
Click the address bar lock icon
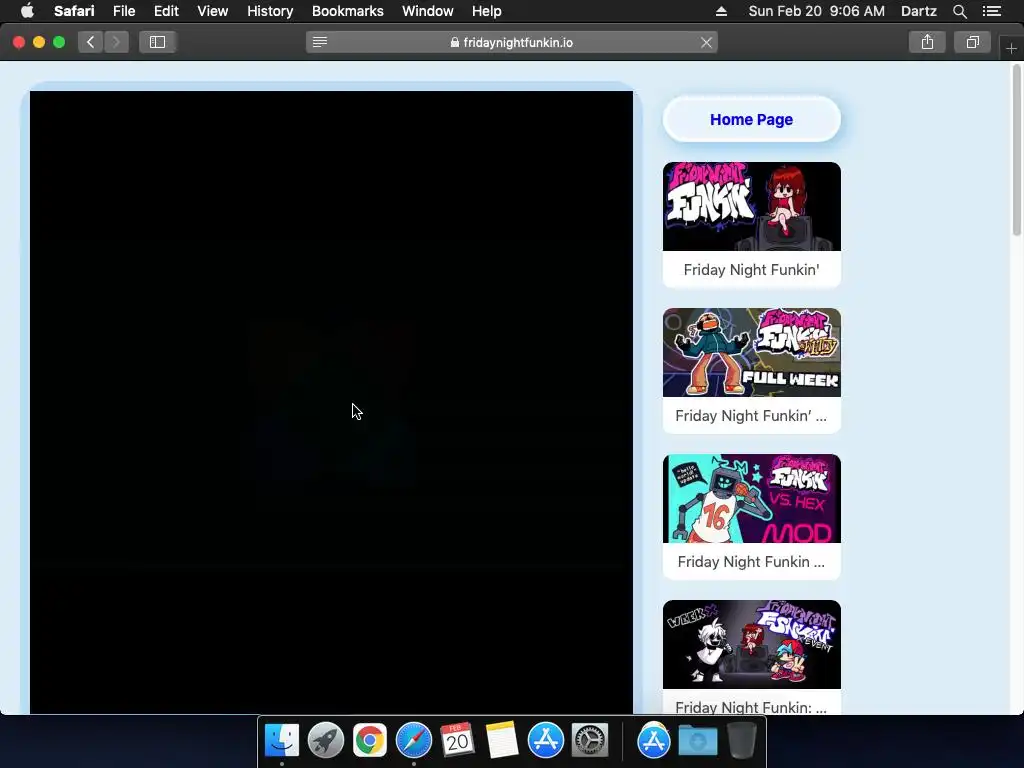(455, 42)
